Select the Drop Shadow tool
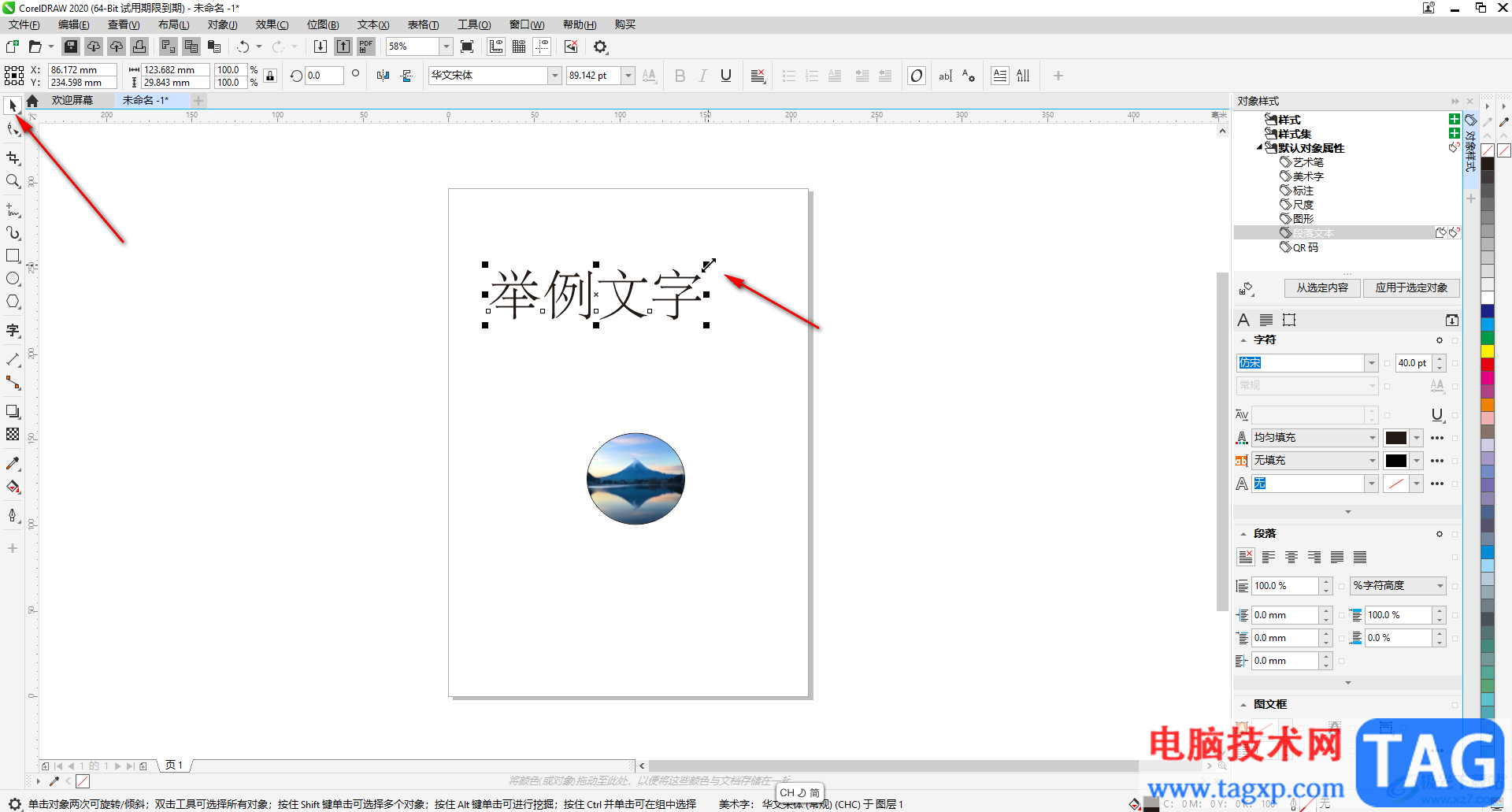Viewport: 1512px width, 812px height. [x=13, y=411]
